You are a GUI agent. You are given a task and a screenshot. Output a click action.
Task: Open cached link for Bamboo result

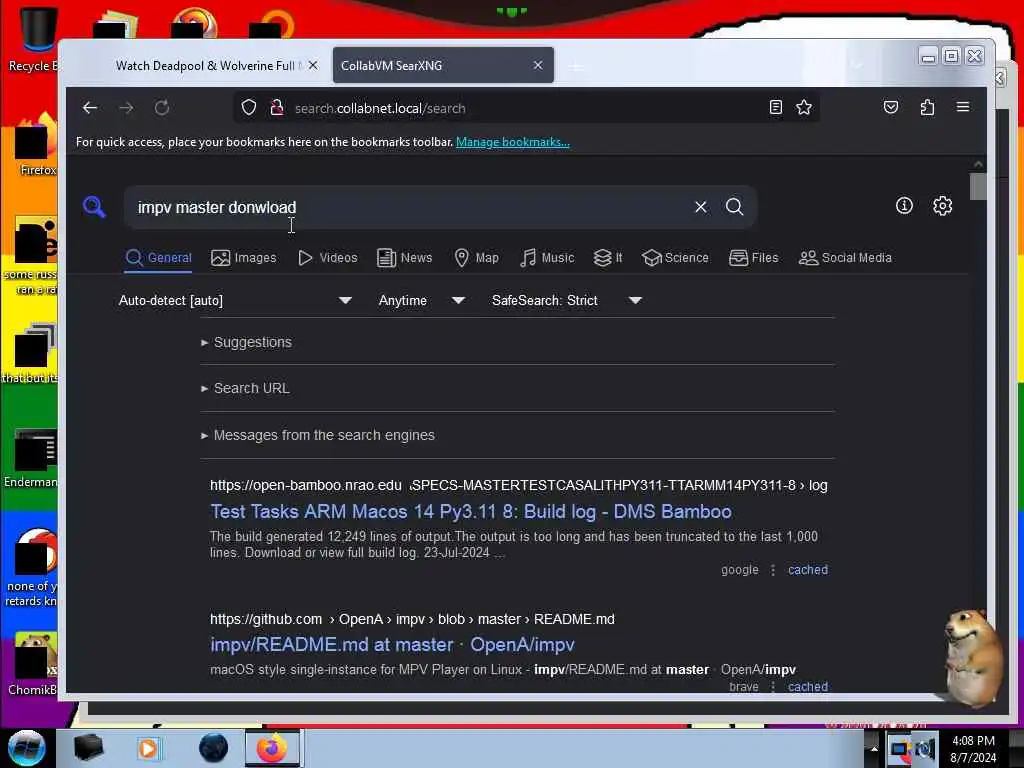[x=808, y=570]
